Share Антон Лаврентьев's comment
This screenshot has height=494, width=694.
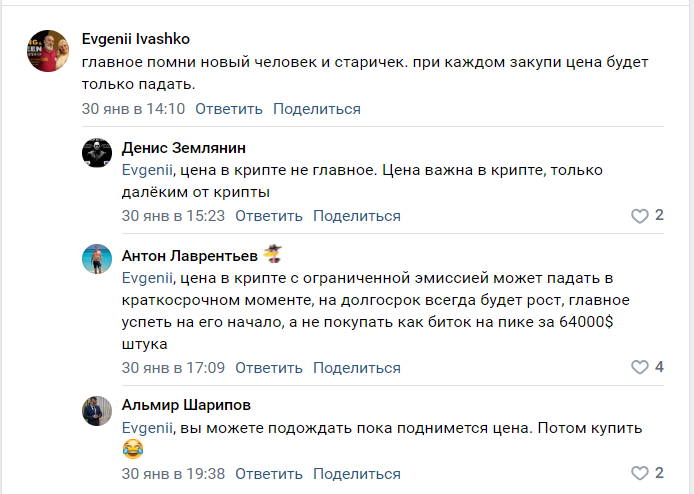coord(357,368)
